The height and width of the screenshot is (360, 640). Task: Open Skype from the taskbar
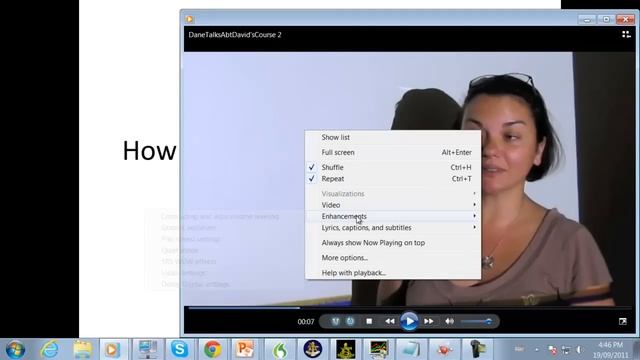click(x=179, y=349)
